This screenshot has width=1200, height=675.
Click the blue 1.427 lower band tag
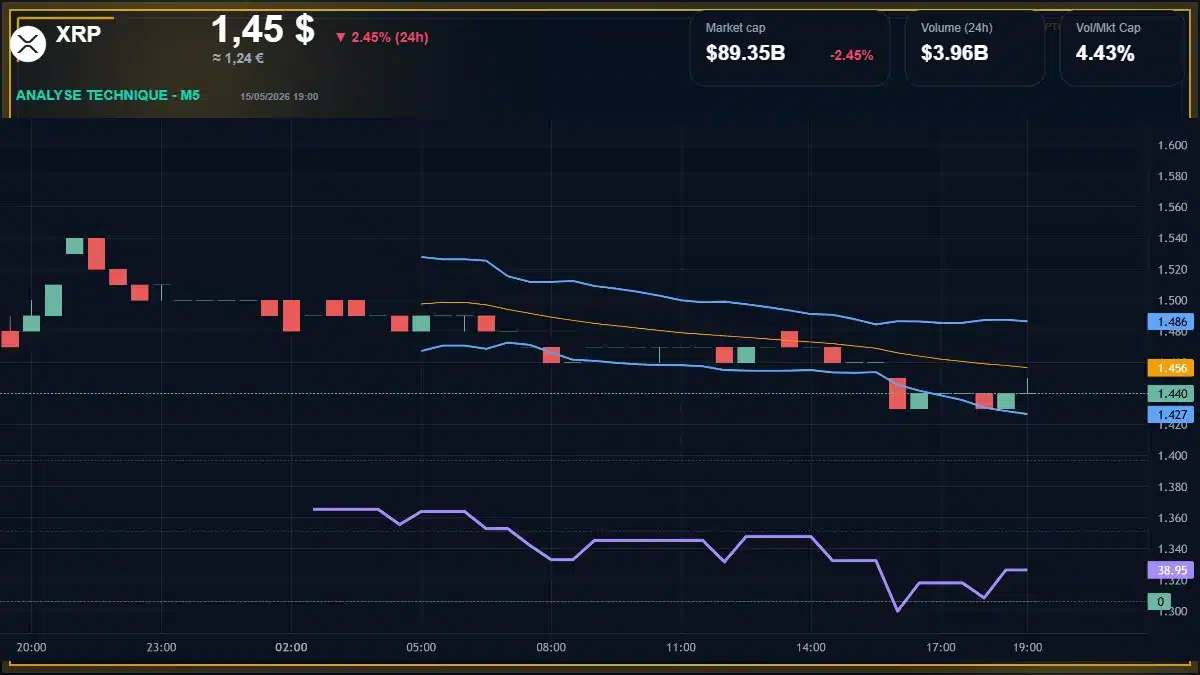(1171, 414)
